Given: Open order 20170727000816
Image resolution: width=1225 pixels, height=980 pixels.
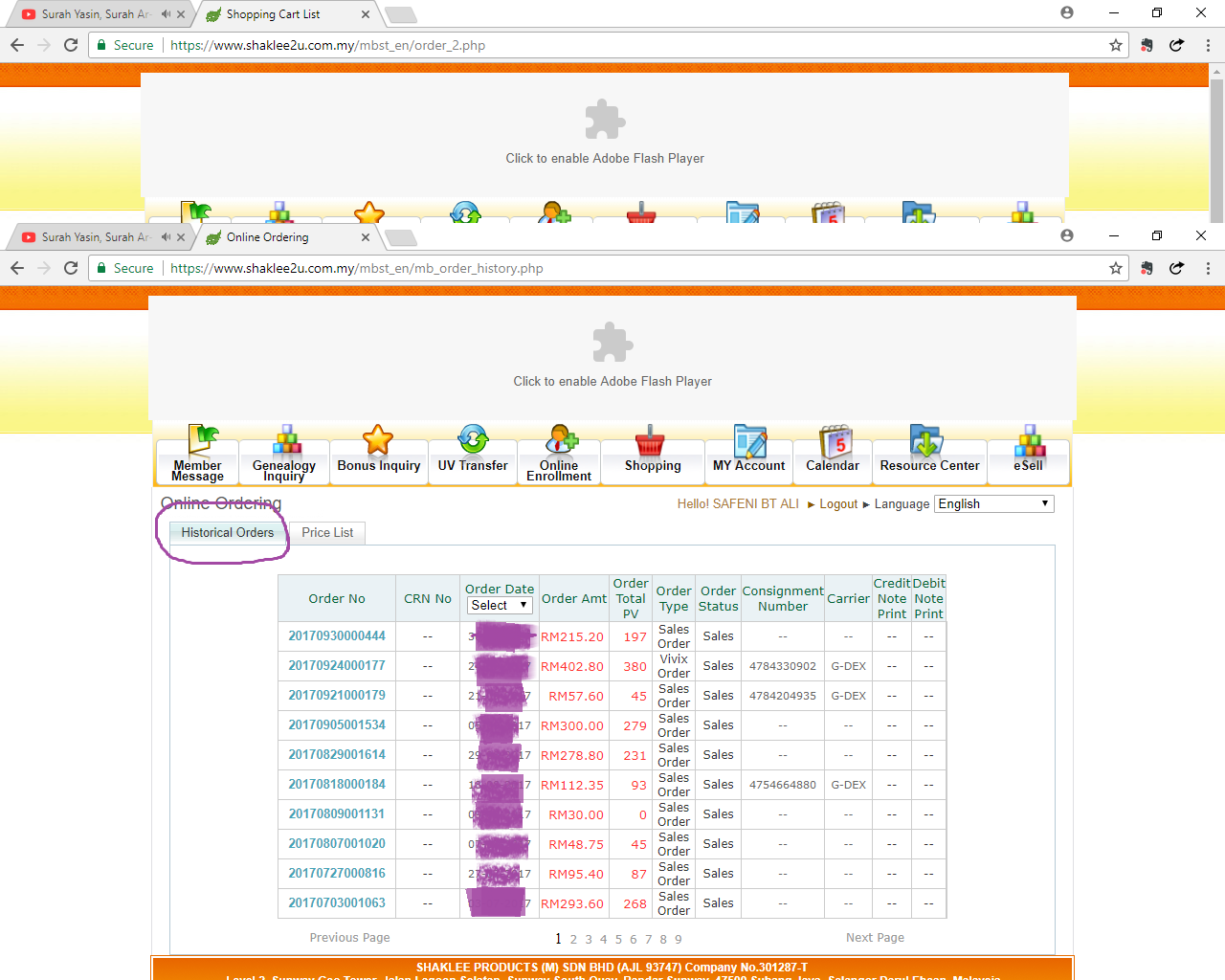Looking at the screenshot, I should click(337, 873).
